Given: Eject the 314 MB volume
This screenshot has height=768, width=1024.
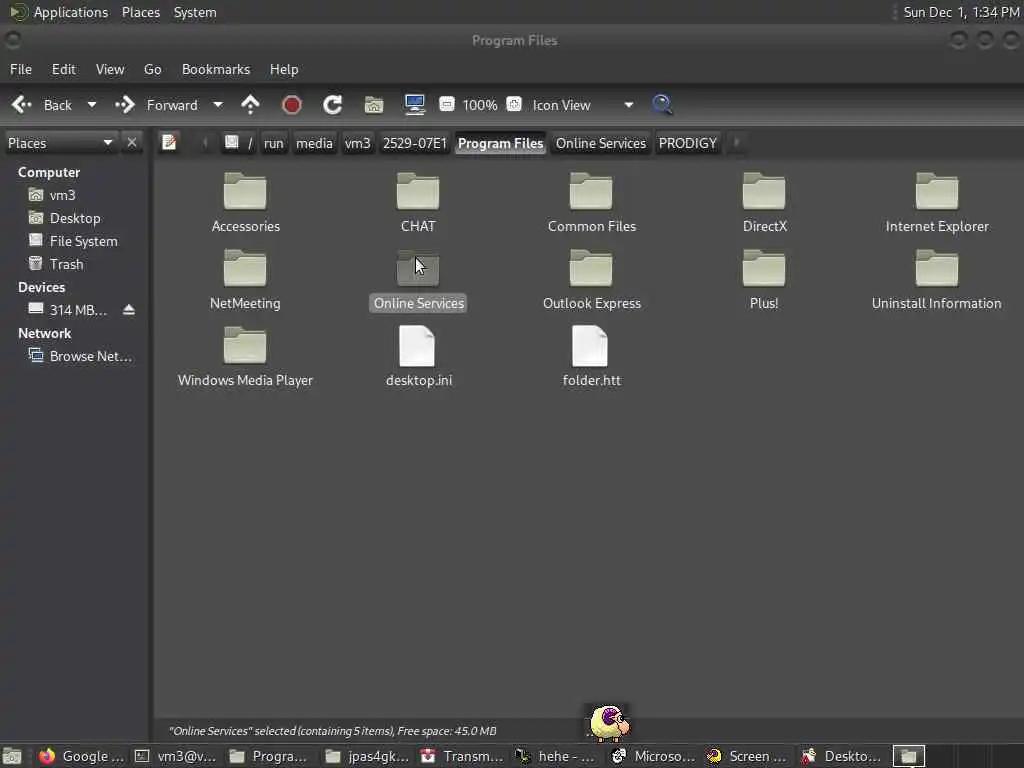Looking at the screenshot, I should [129, 310].
